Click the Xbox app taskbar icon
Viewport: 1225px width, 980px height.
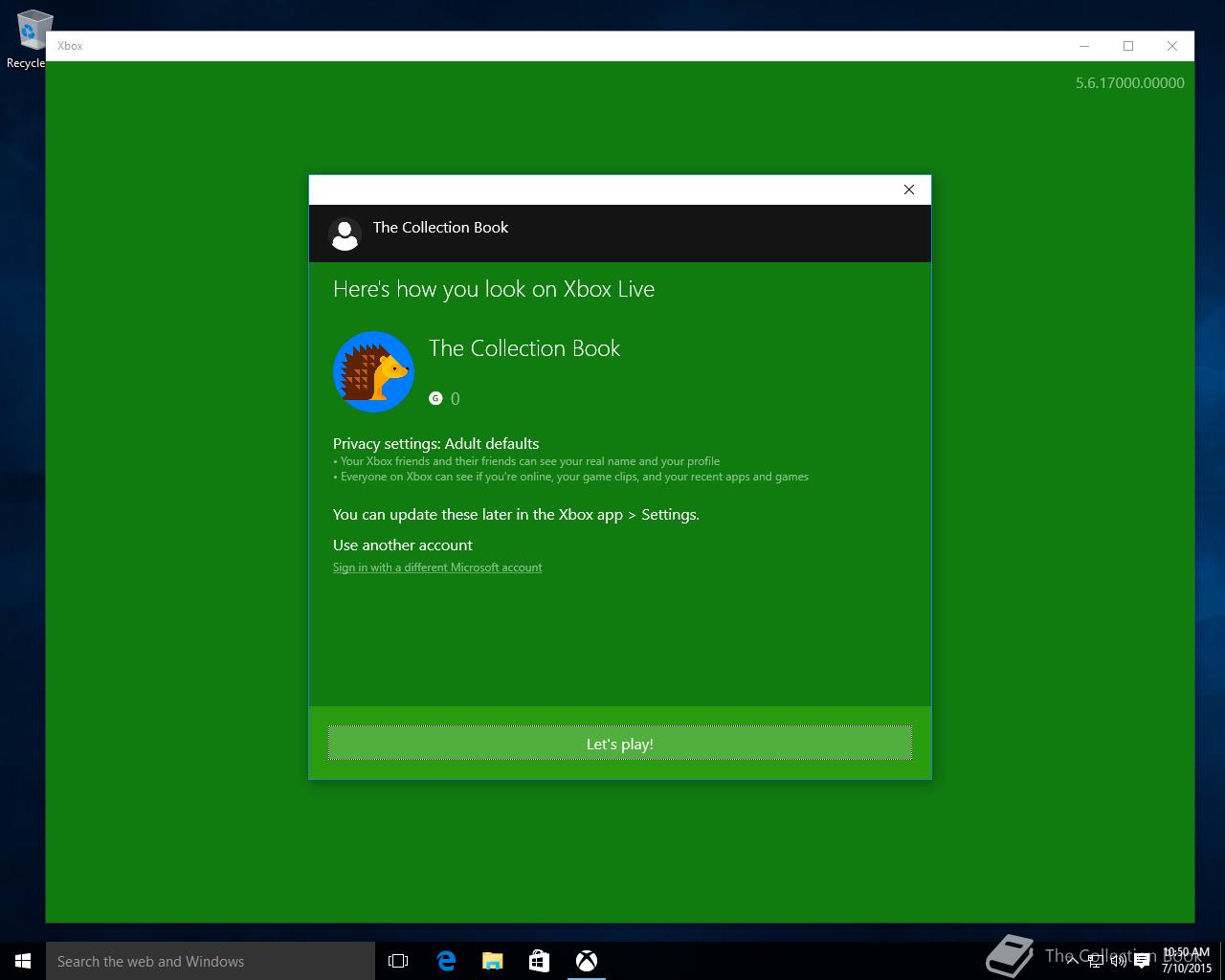587,961
